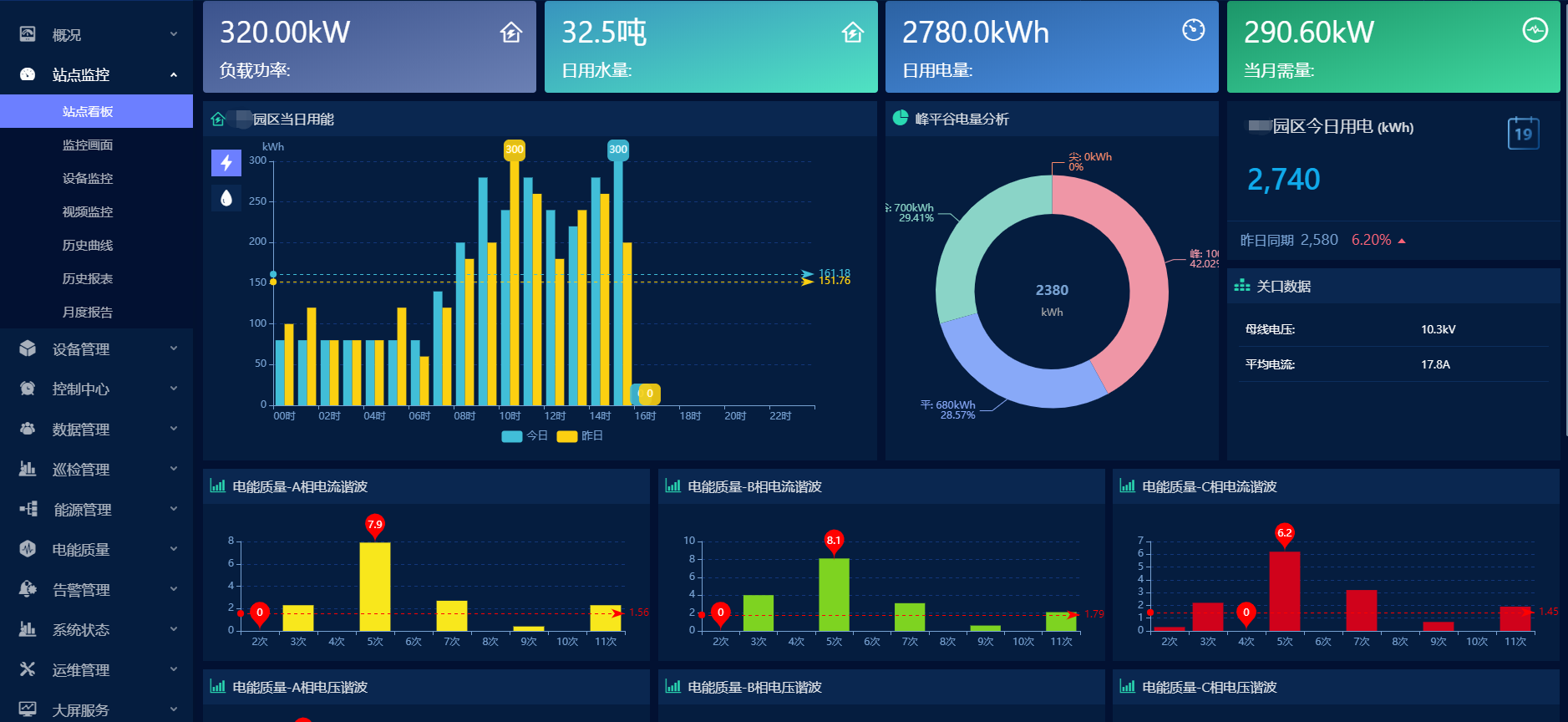Screen dimensions: 1568x722
Task: Click the 大屏服务 monitor icon
Action: (28, 709)
